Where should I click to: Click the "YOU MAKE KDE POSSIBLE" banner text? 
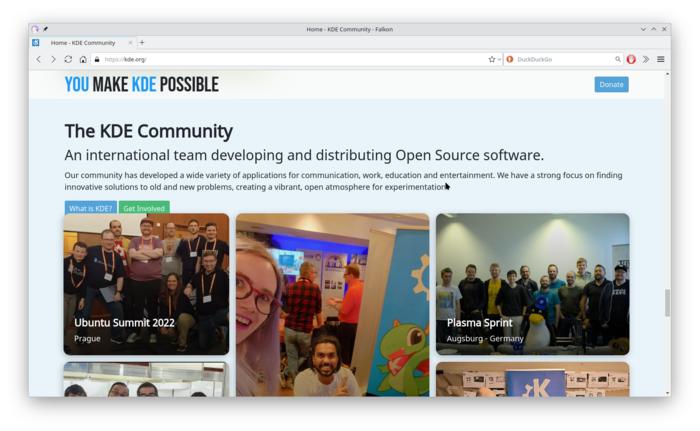coord(142,84)
